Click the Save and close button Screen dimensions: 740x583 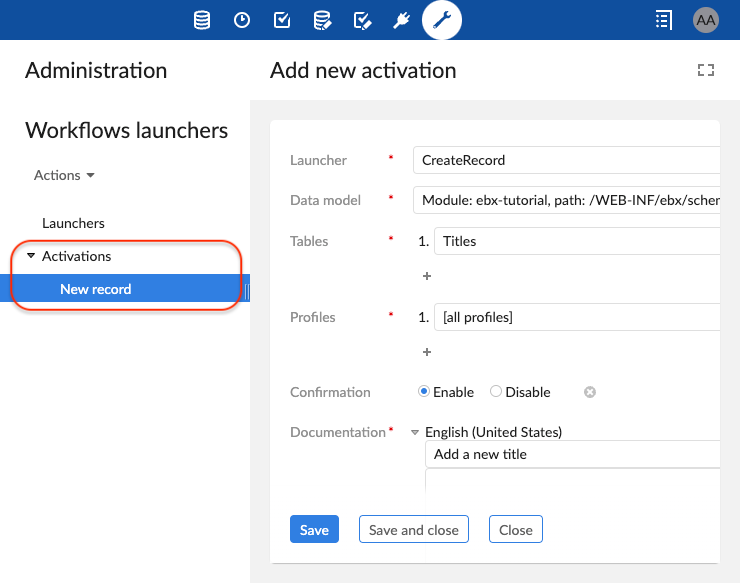(413, 530)
